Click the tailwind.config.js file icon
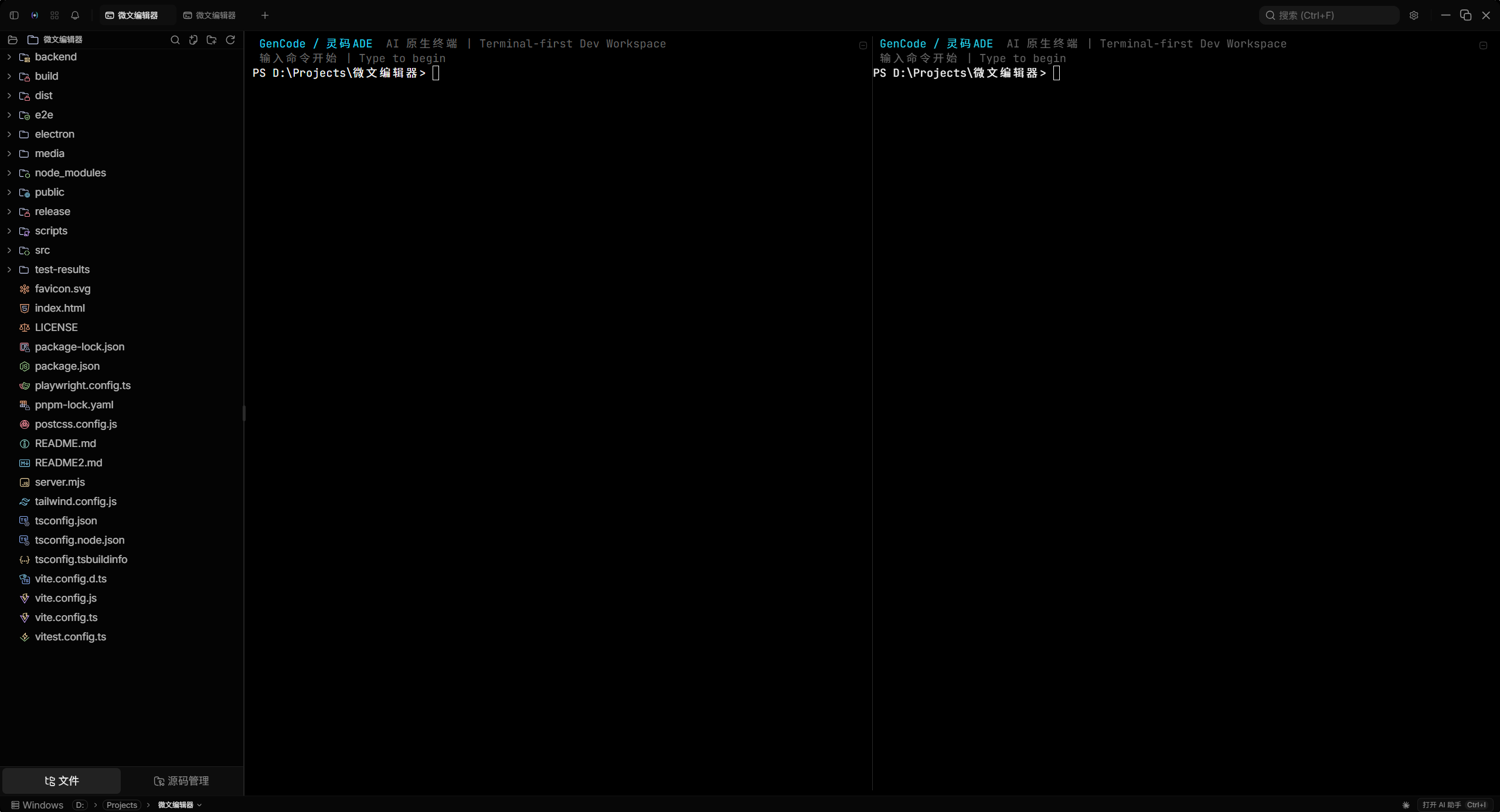 25,501
